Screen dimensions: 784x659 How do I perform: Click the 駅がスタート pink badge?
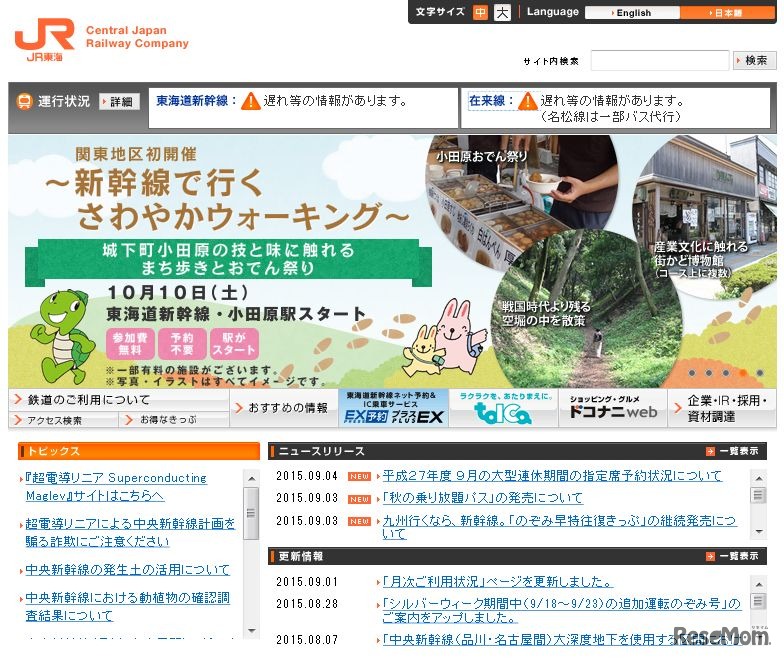tap(234, 344)
